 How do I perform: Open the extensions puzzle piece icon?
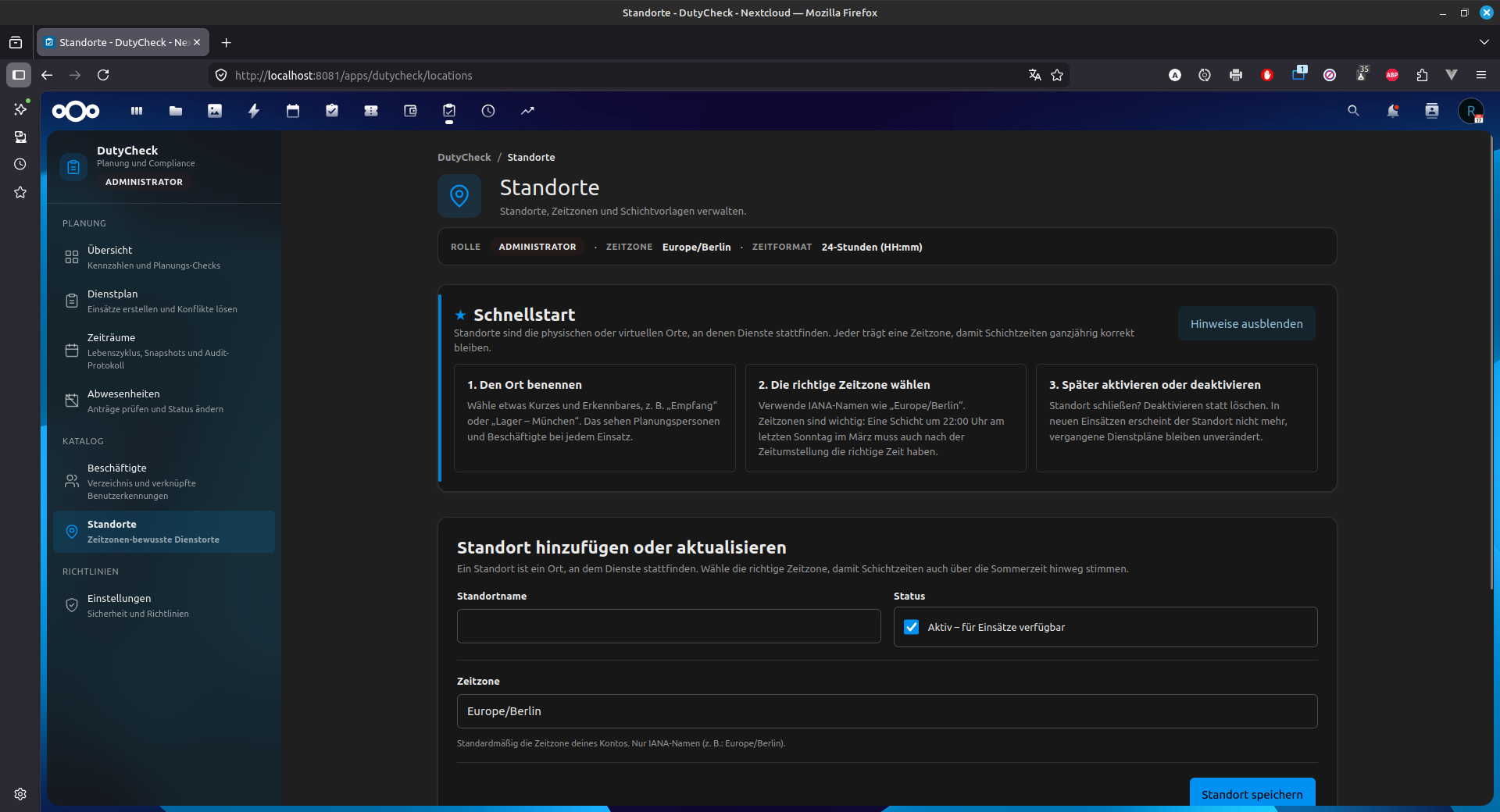coord(1422,75)
